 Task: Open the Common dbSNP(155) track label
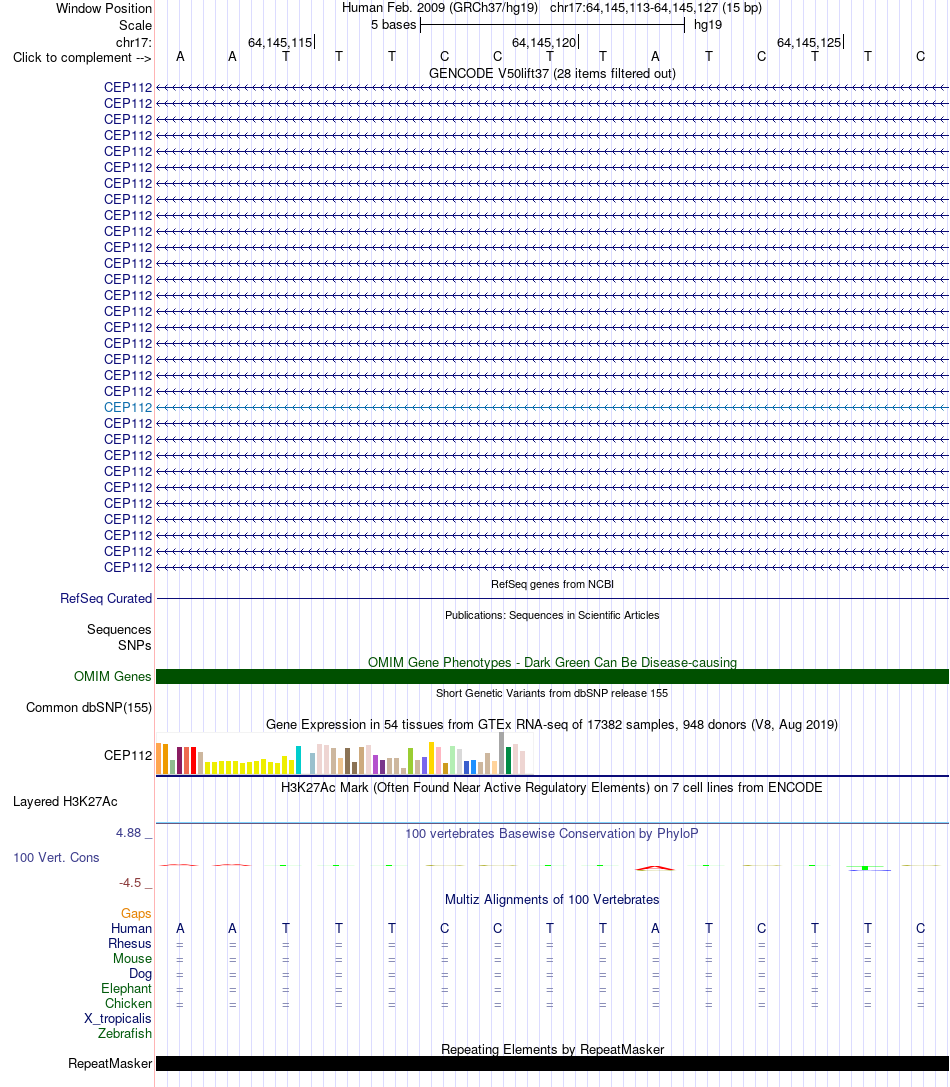[89, 707]
